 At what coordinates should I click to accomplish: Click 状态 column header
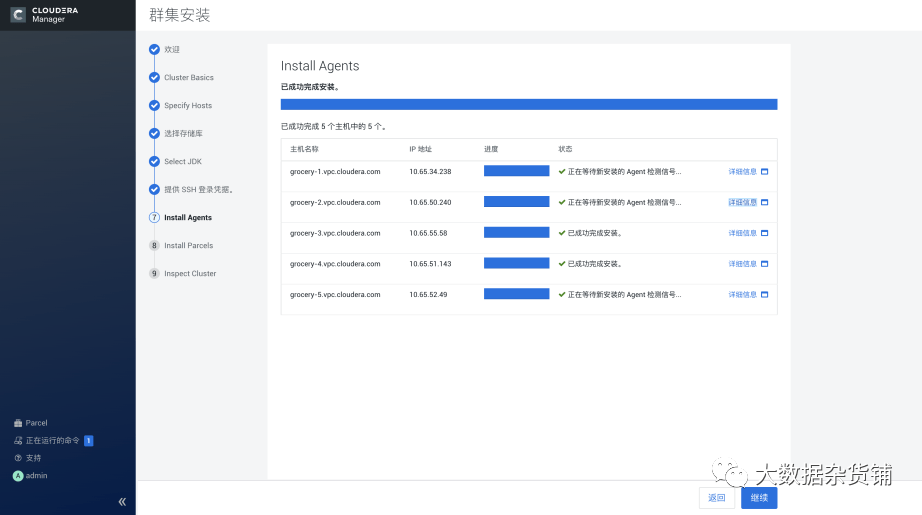pyautogui.click(x=565, y=149)
